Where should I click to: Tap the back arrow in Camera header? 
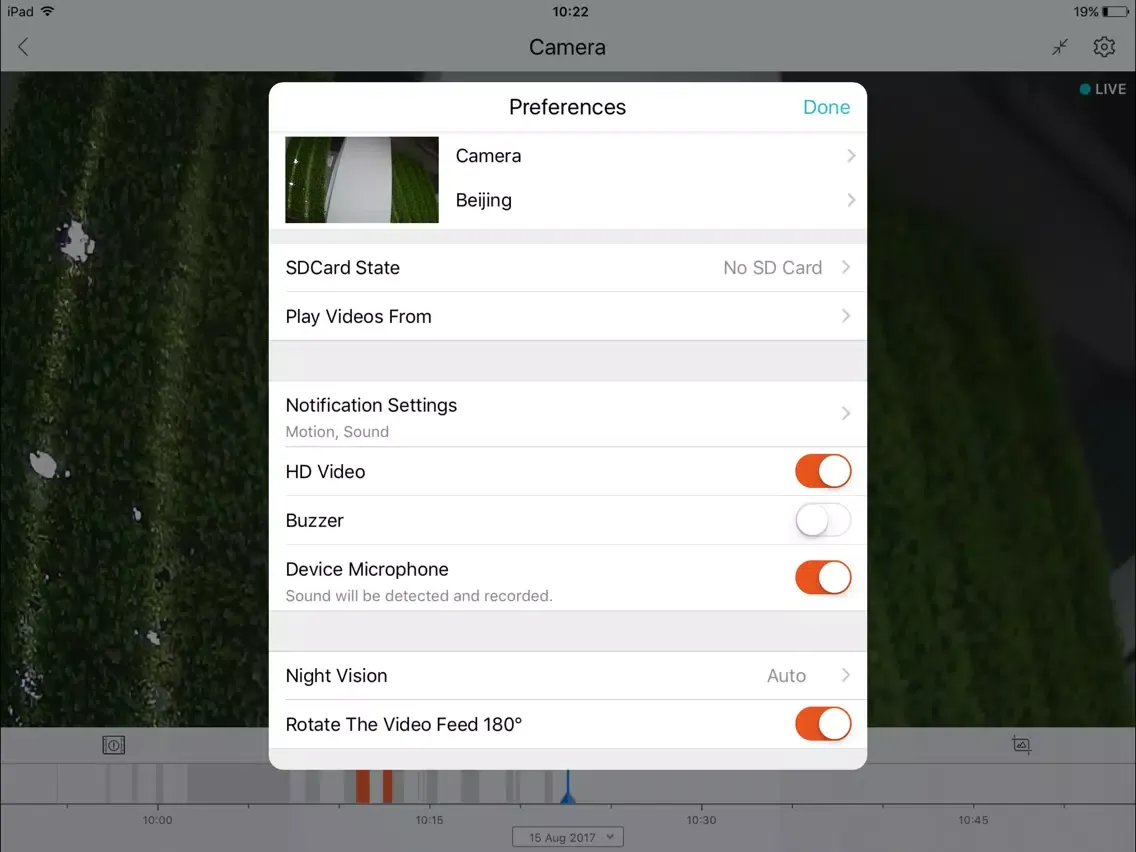tap(23, 47)
